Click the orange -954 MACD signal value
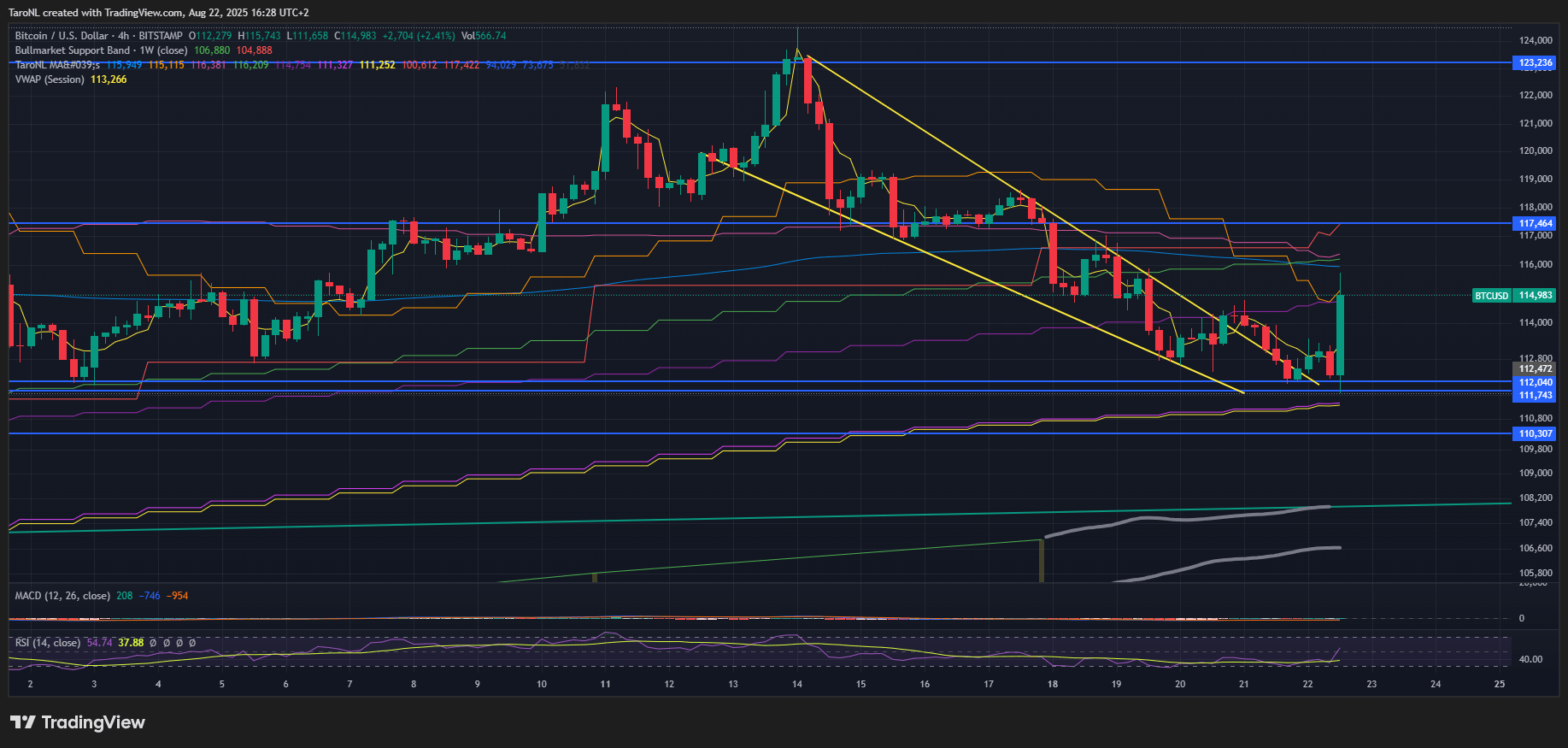 (178, 596)
